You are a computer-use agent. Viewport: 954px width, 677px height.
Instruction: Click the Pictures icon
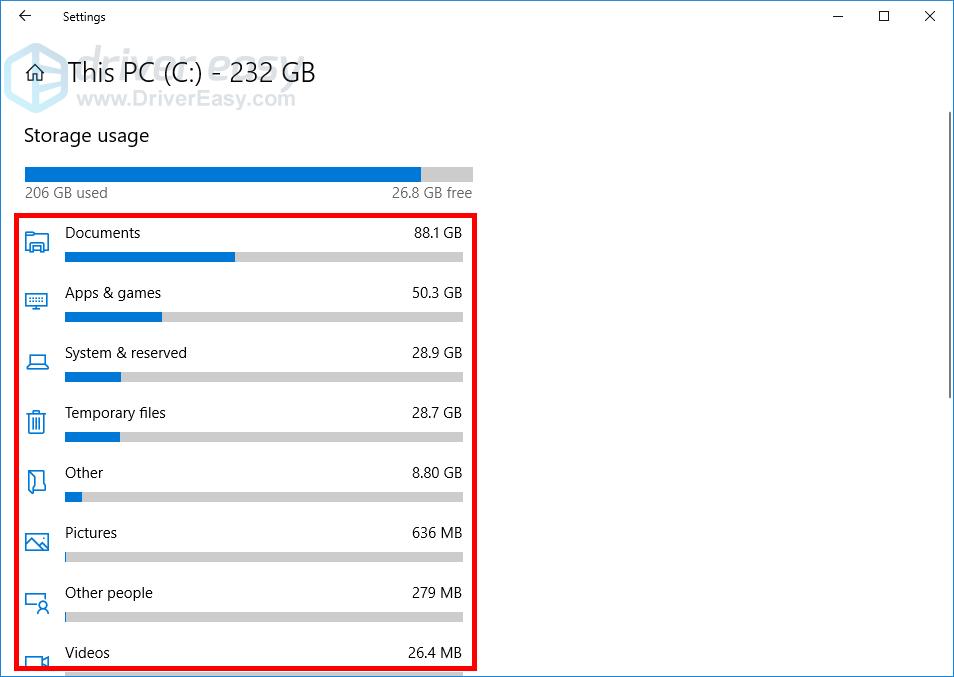pyautogui.click(x=37, y=542)
